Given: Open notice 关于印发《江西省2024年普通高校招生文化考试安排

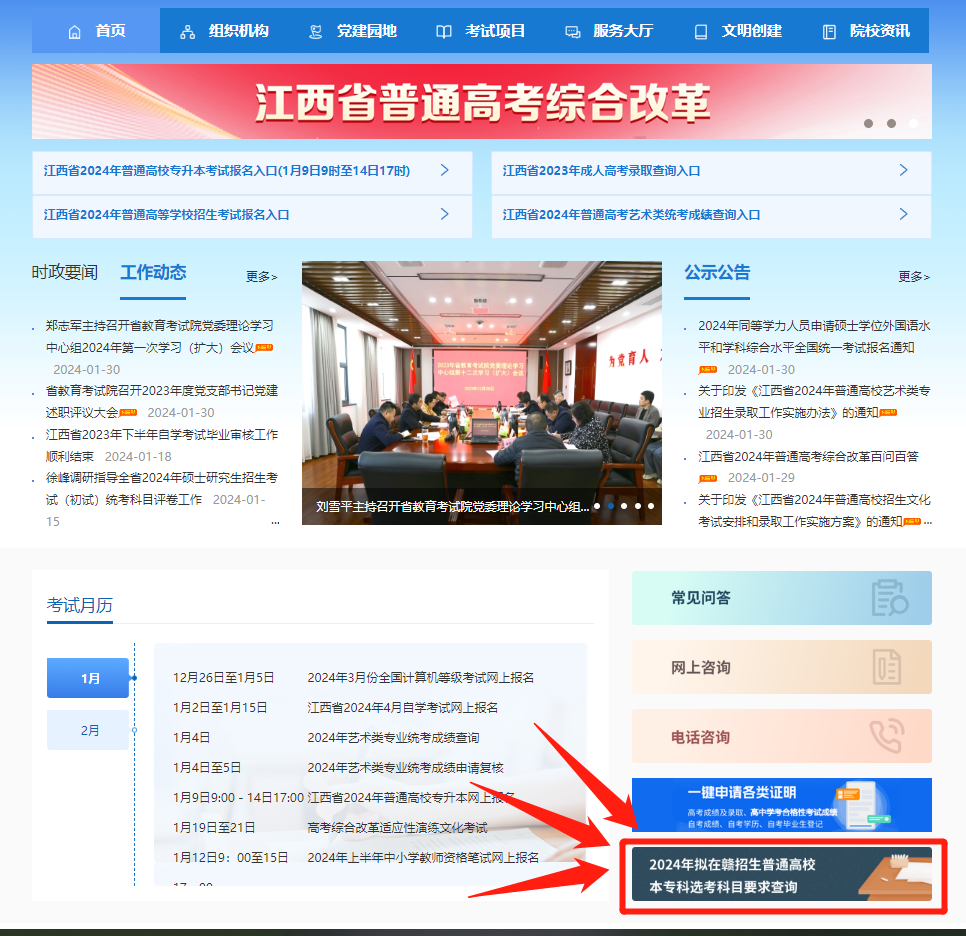Looking at the screenshot, I should [814, 510].
